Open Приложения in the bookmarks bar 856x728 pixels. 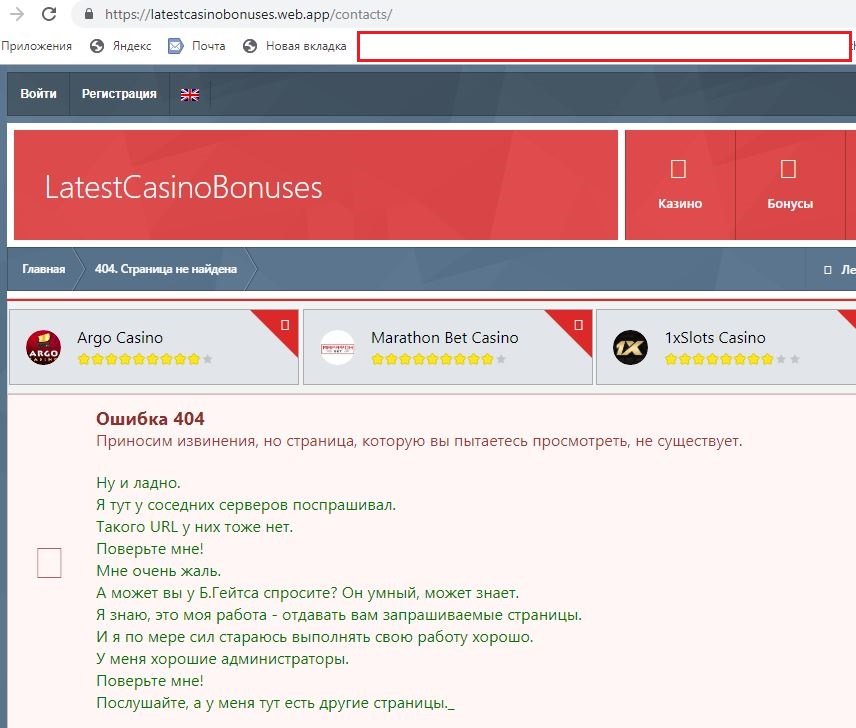click(x=37, y=46)
